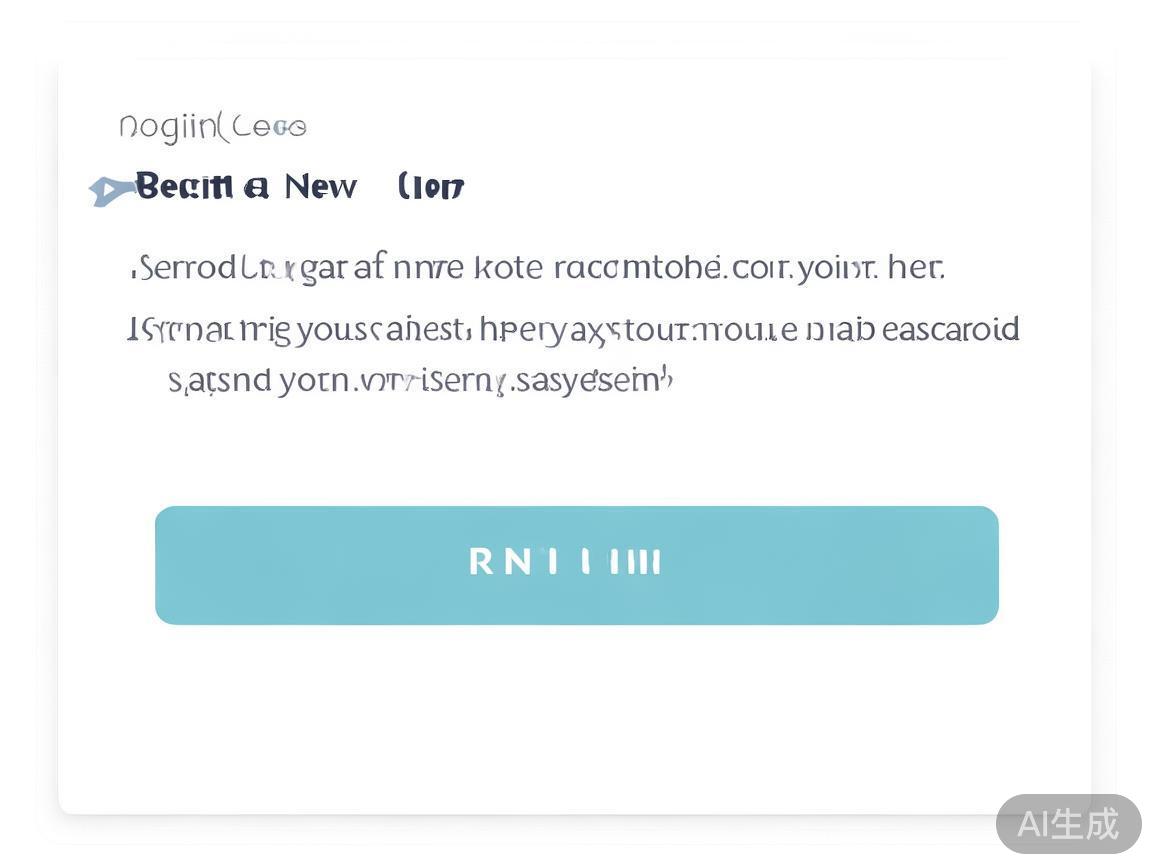Viewport: 1152px width, 864px height.
Task: Click "yousrahest" in the second paragraph line
Action: click(x=383, y=329)
